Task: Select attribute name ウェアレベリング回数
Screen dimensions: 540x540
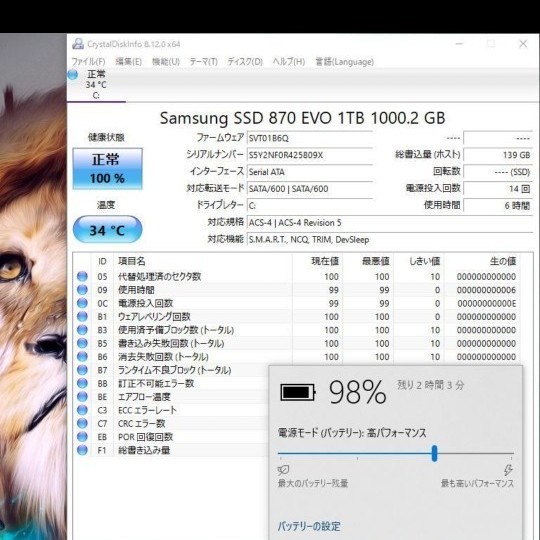Action: [154, 316]
